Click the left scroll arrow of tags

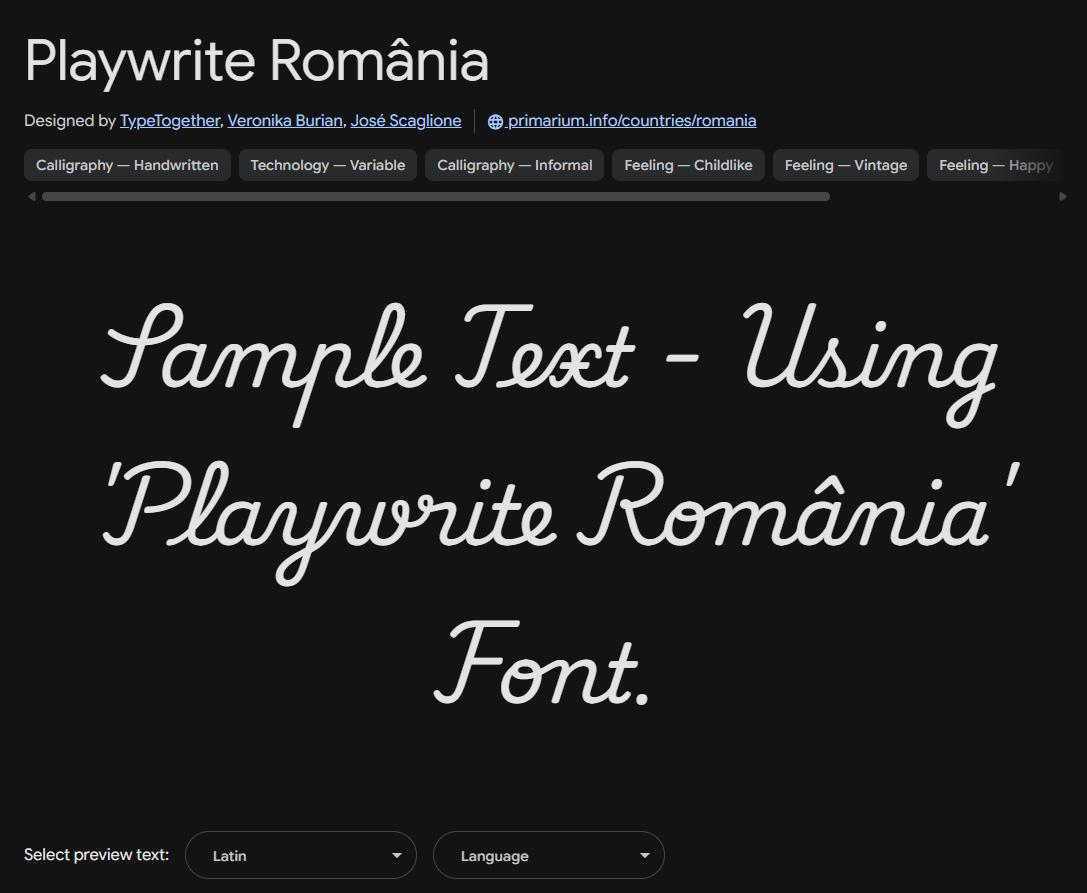tap(31, 197)
